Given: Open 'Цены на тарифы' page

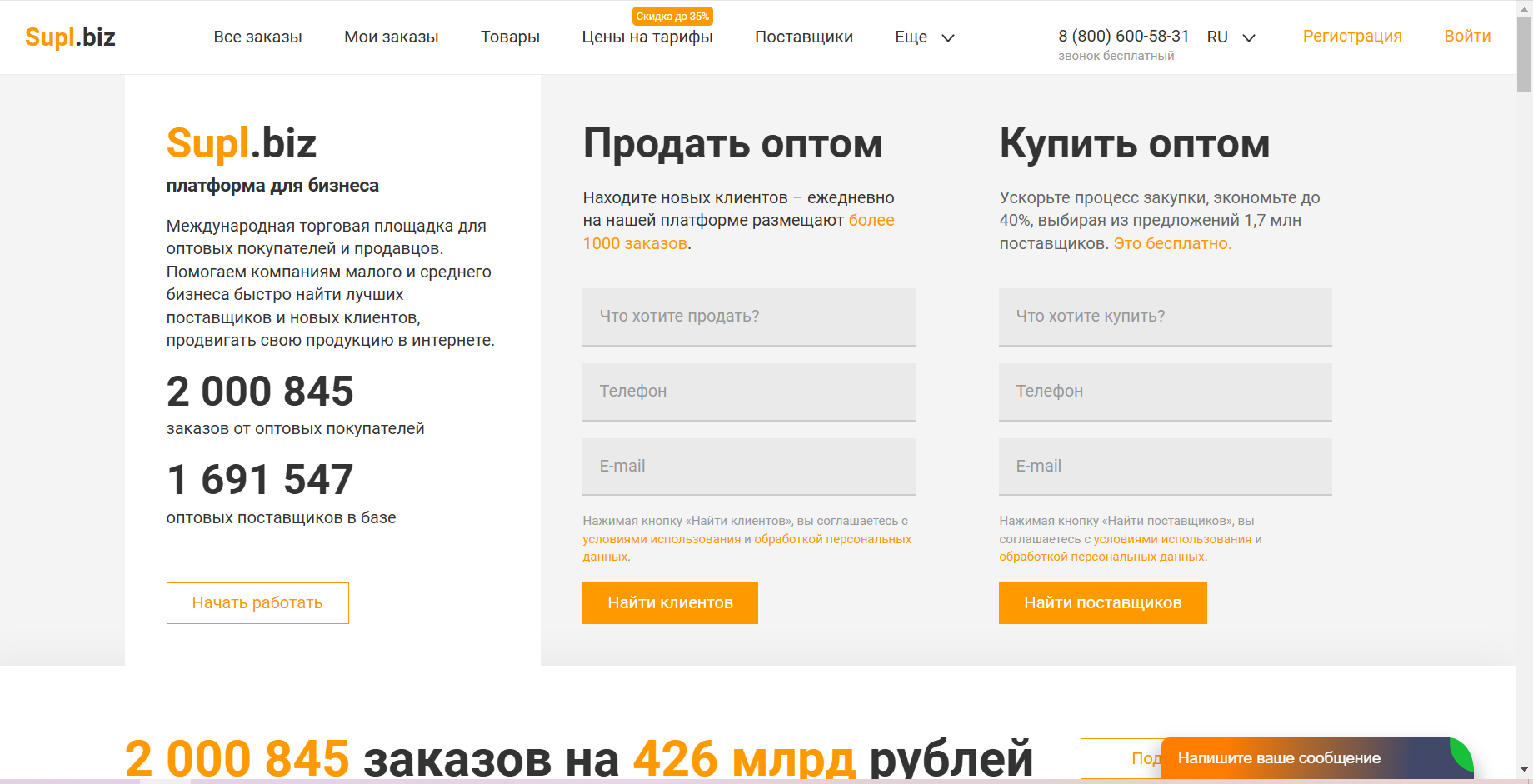Looking at the screenshot, I should tap(647, 37).
